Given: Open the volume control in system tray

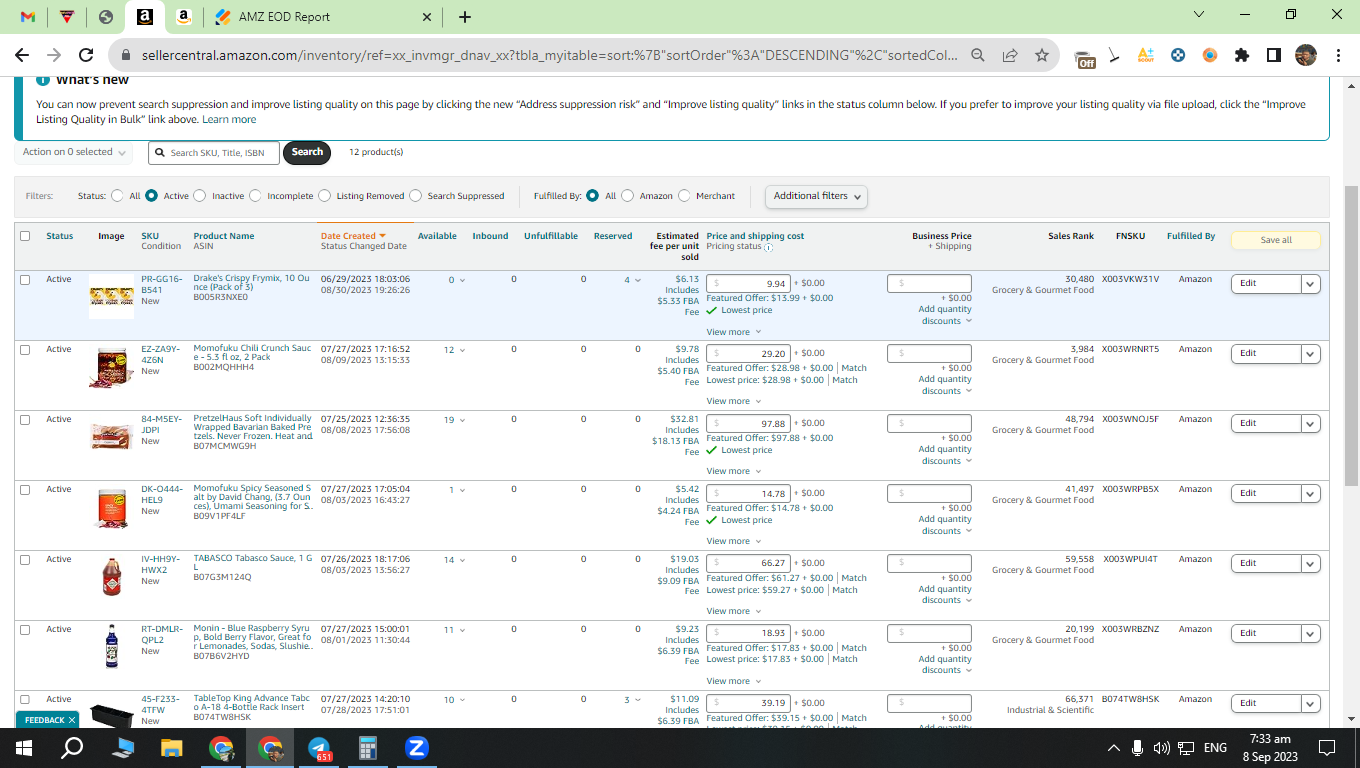Looking at the screenshot, I should pyautogui.click(x=1162, y=747).
